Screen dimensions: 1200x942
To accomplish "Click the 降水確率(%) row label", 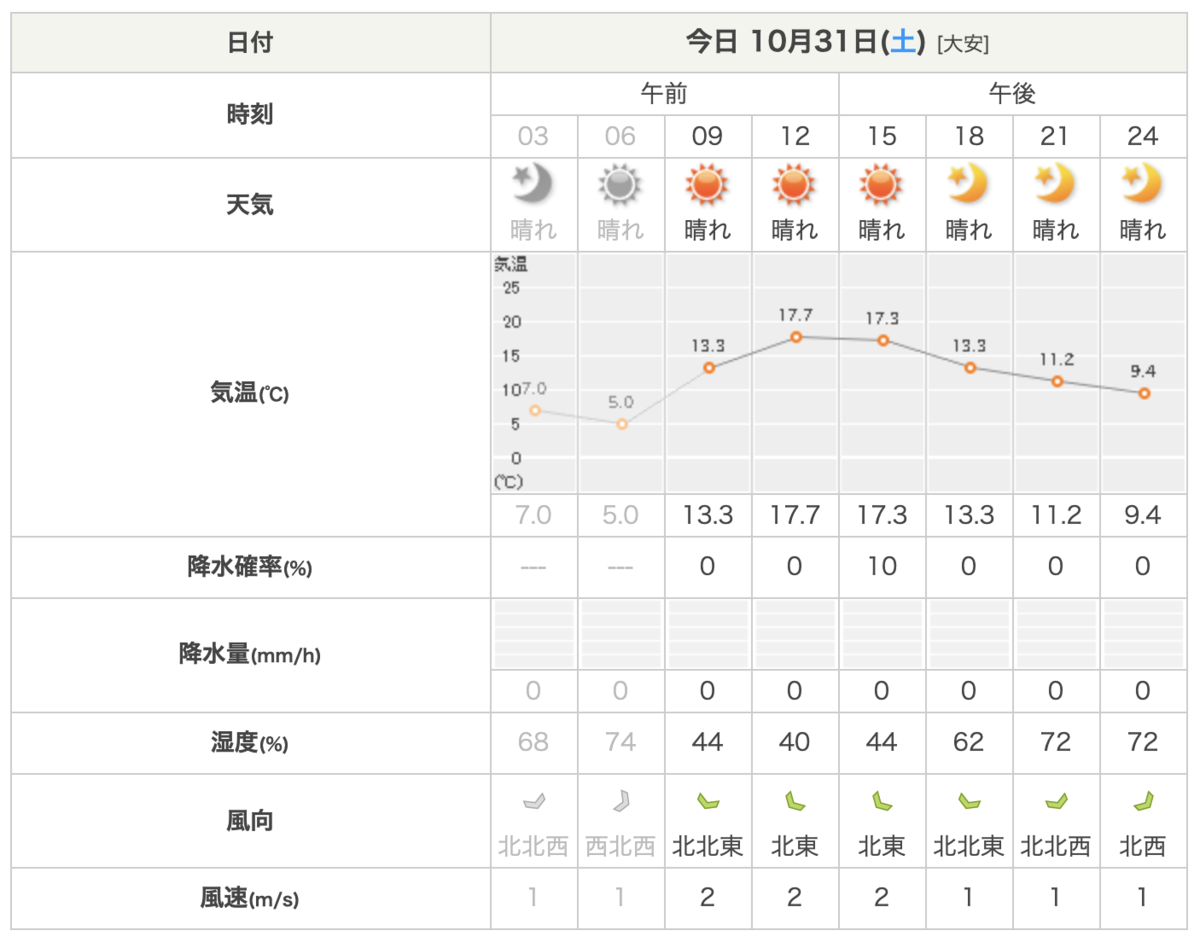I will [x=250, y=567].
